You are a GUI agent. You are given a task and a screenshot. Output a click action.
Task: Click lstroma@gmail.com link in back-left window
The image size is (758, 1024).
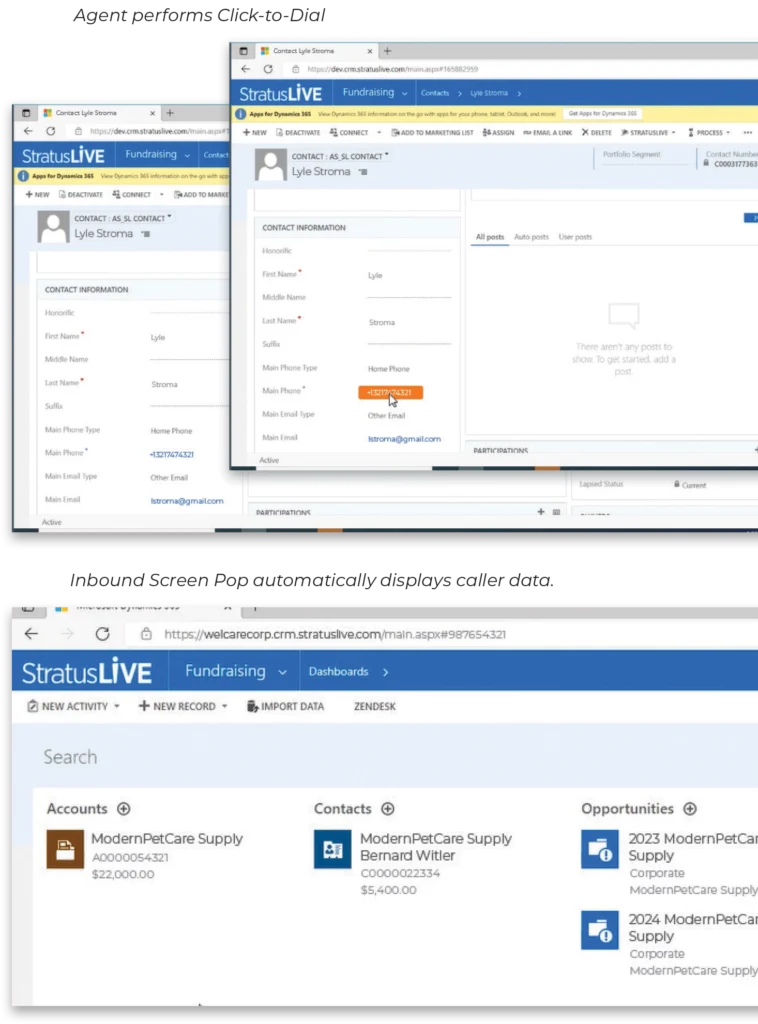[x=187, y=501]
